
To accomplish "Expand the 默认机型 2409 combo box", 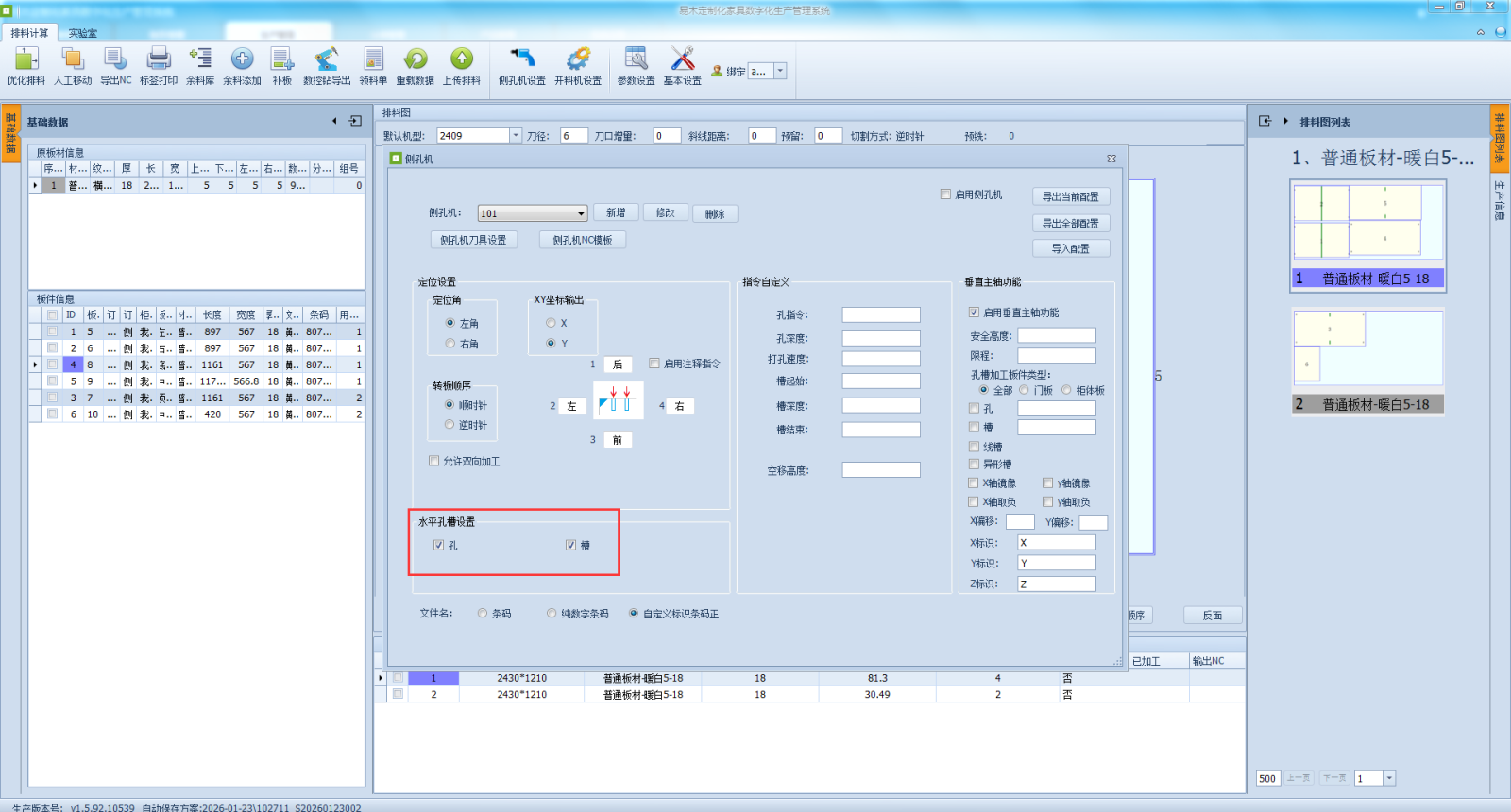I will 516,136.
